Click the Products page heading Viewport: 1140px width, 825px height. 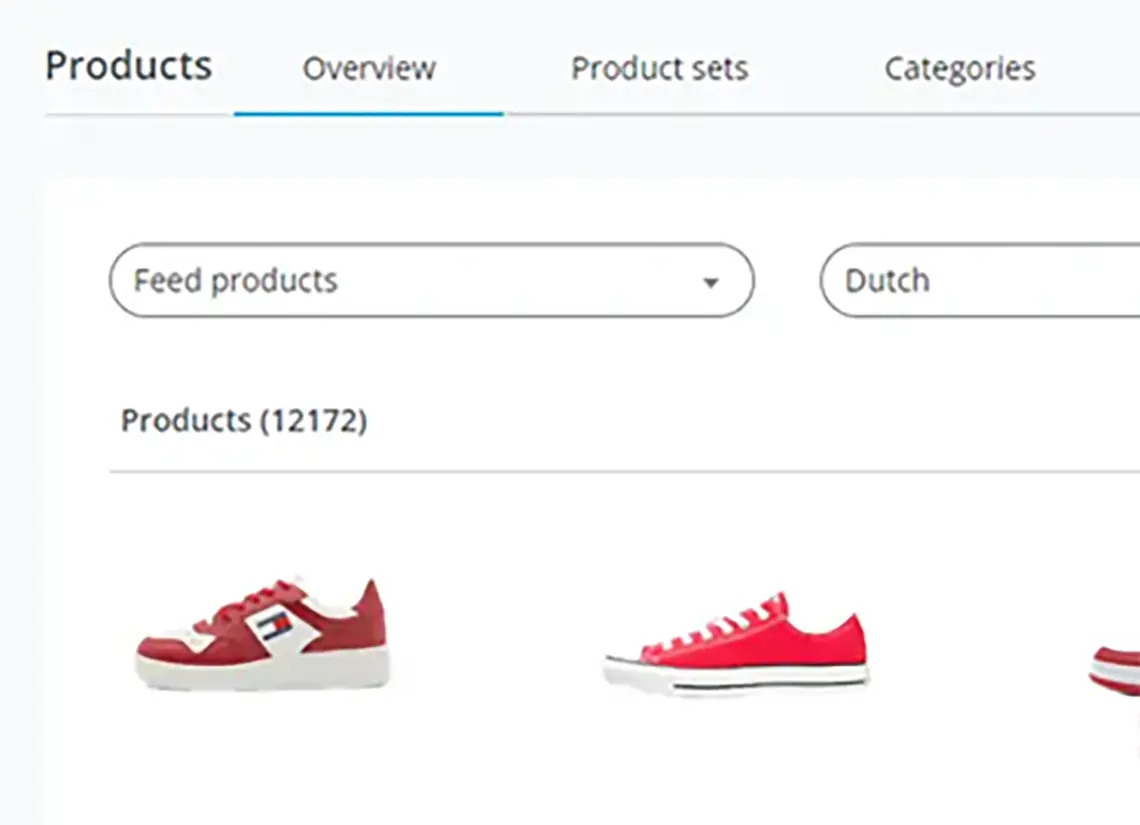[129, 66]
